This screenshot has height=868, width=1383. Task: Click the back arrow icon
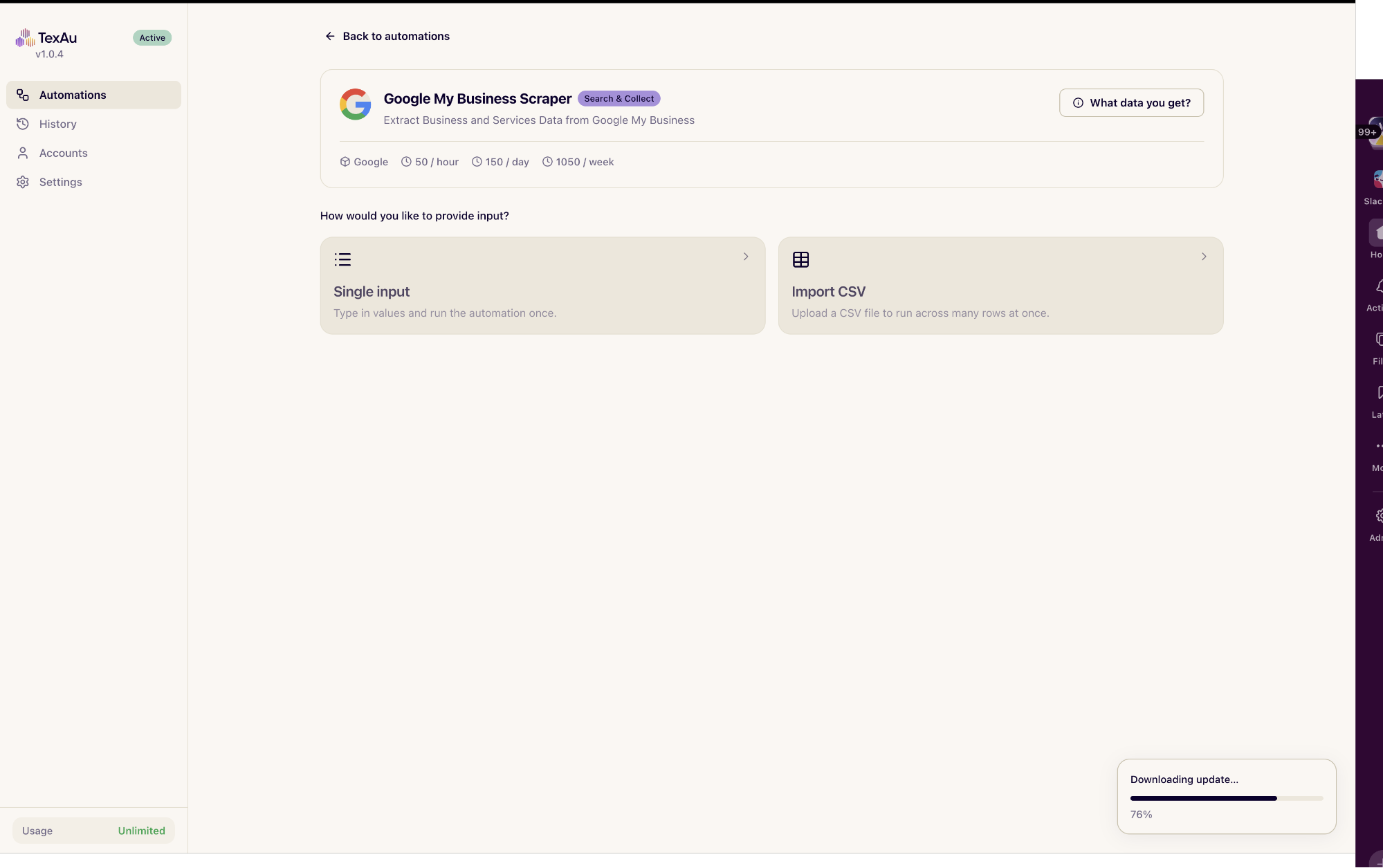[330, 36]
